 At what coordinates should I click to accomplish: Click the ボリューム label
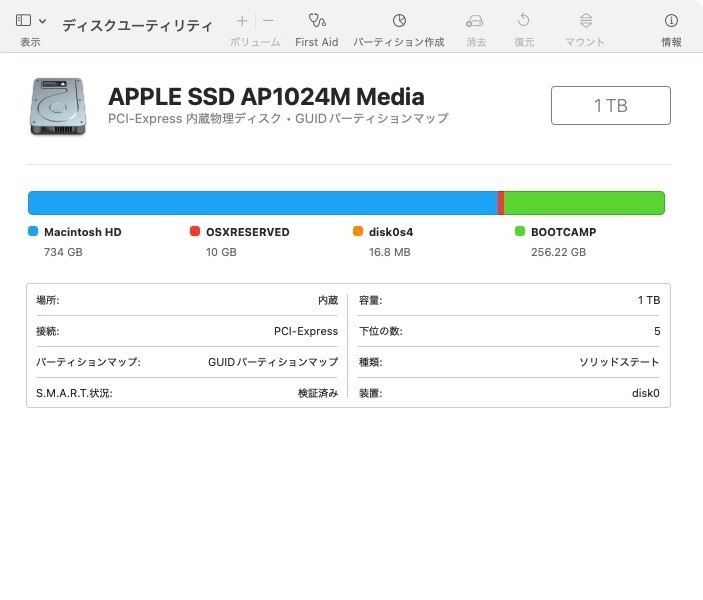255,42
